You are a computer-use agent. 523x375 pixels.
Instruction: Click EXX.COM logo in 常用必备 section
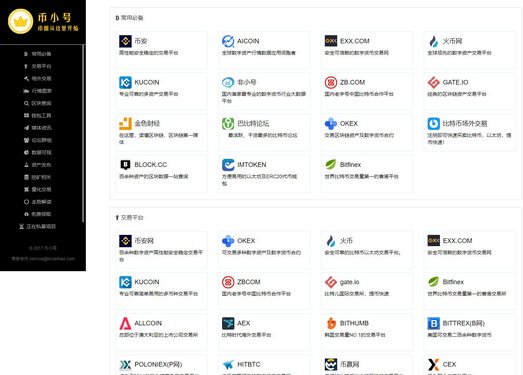coord(331,41)
